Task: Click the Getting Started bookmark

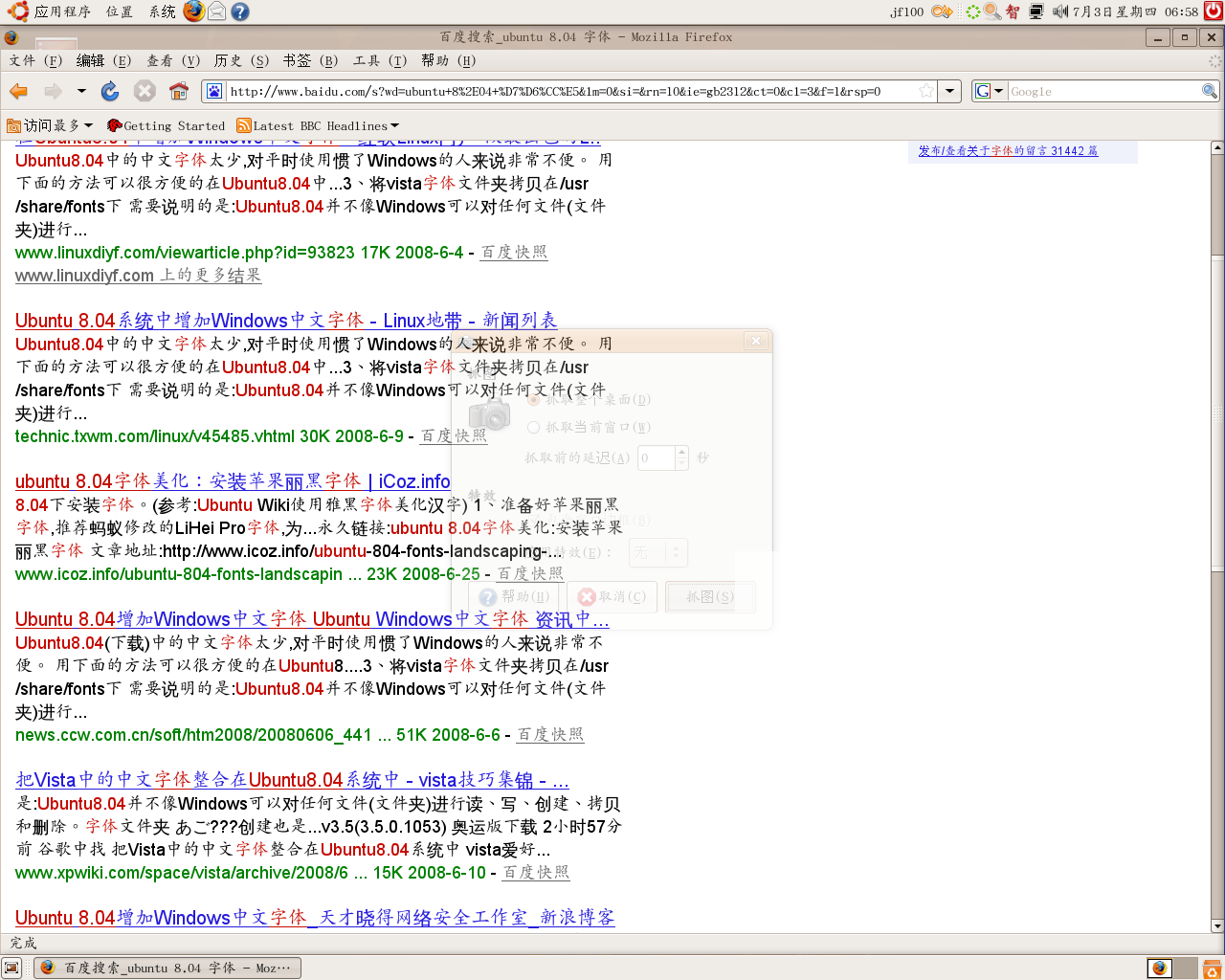Action: pos(166,125)
